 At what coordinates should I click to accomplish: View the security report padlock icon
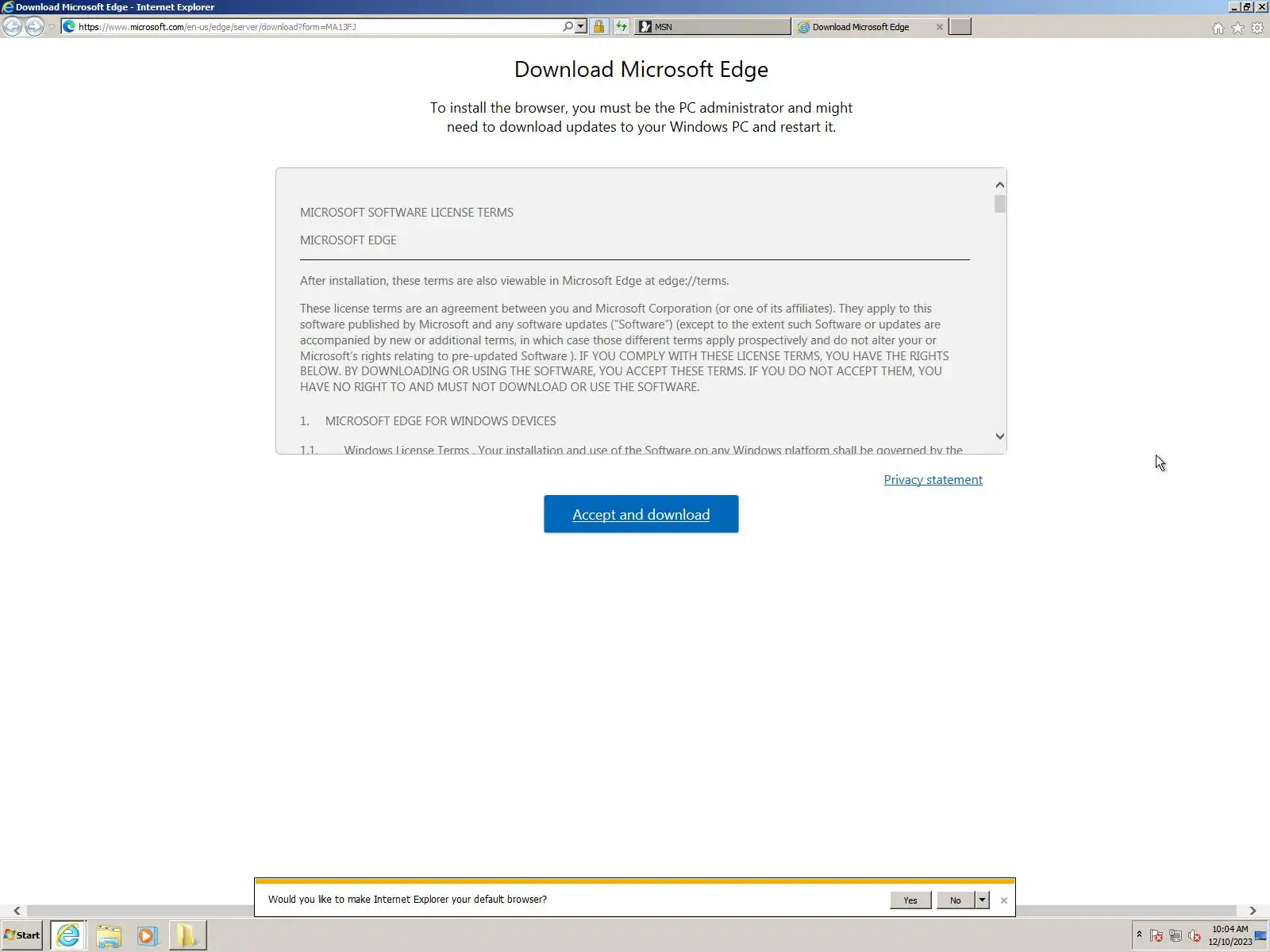pos(598,26)
